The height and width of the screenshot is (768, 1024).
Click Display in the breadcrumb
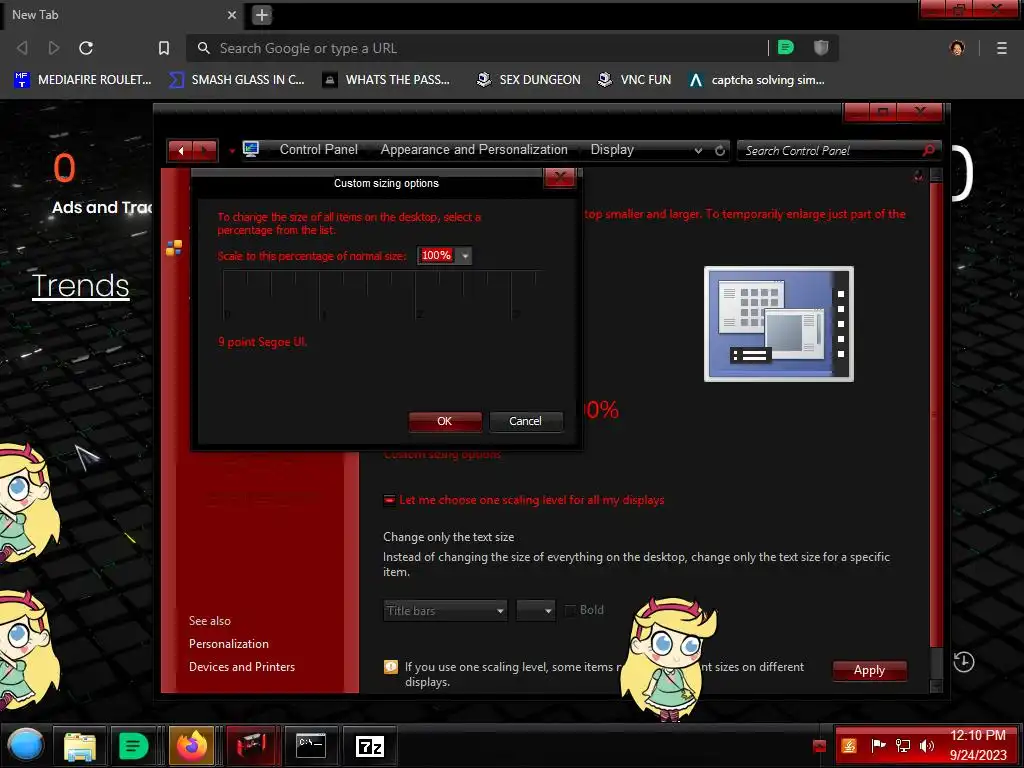tap(612, 150)
